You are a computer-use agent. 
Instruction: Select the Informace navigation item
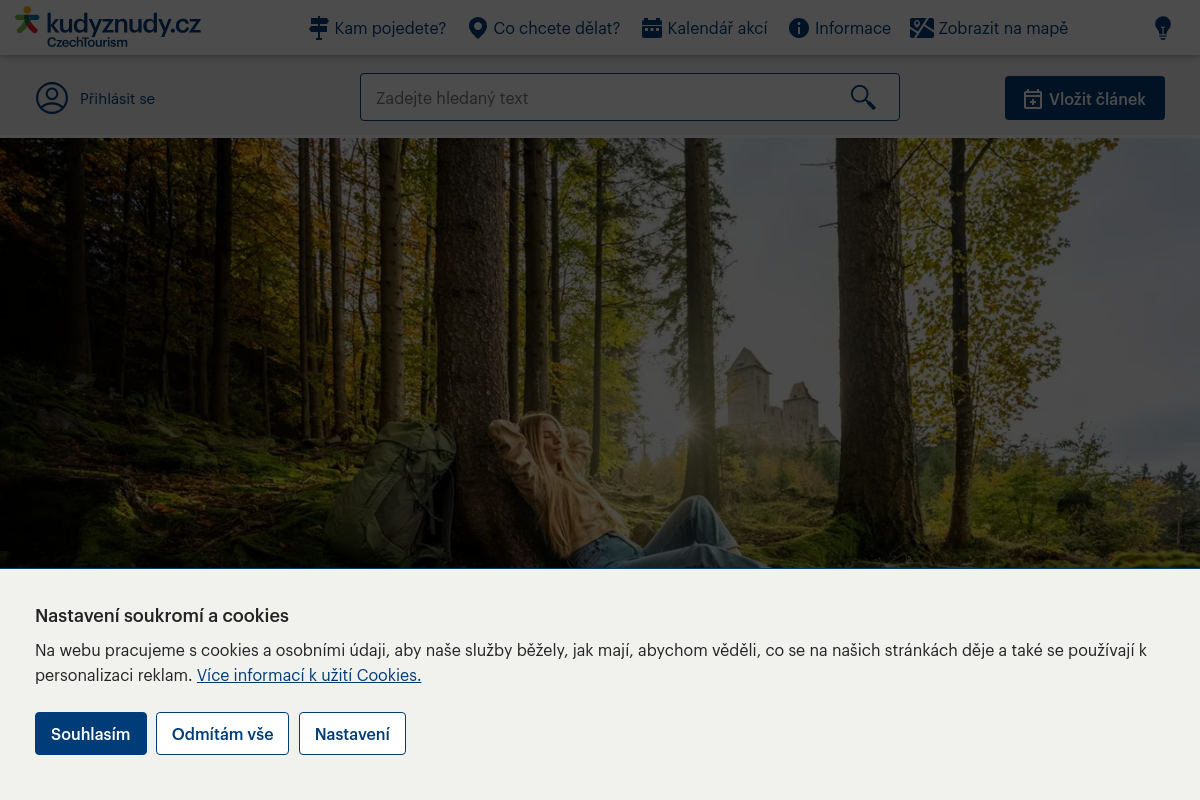coord(853,28)
